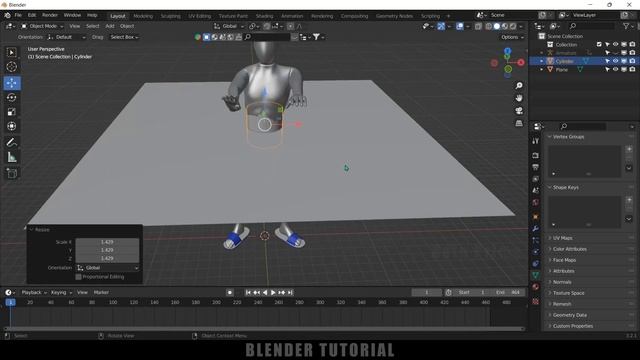Jump to the timeline end frame button
The height and width of the screenshot is (360, 640).
[290, 292]
